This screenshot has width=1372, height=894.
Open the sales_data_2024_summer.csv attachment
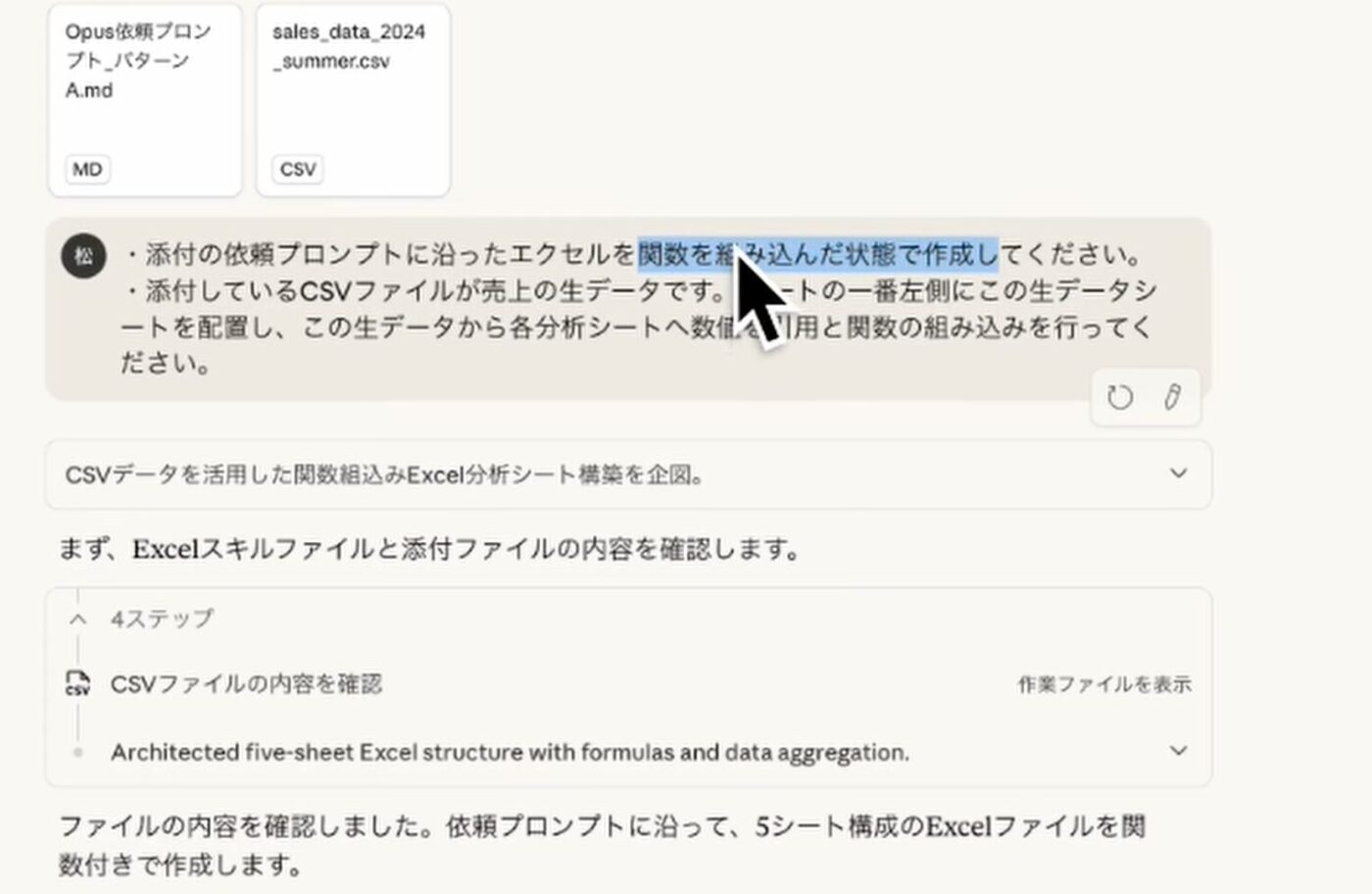coord(353,98)
